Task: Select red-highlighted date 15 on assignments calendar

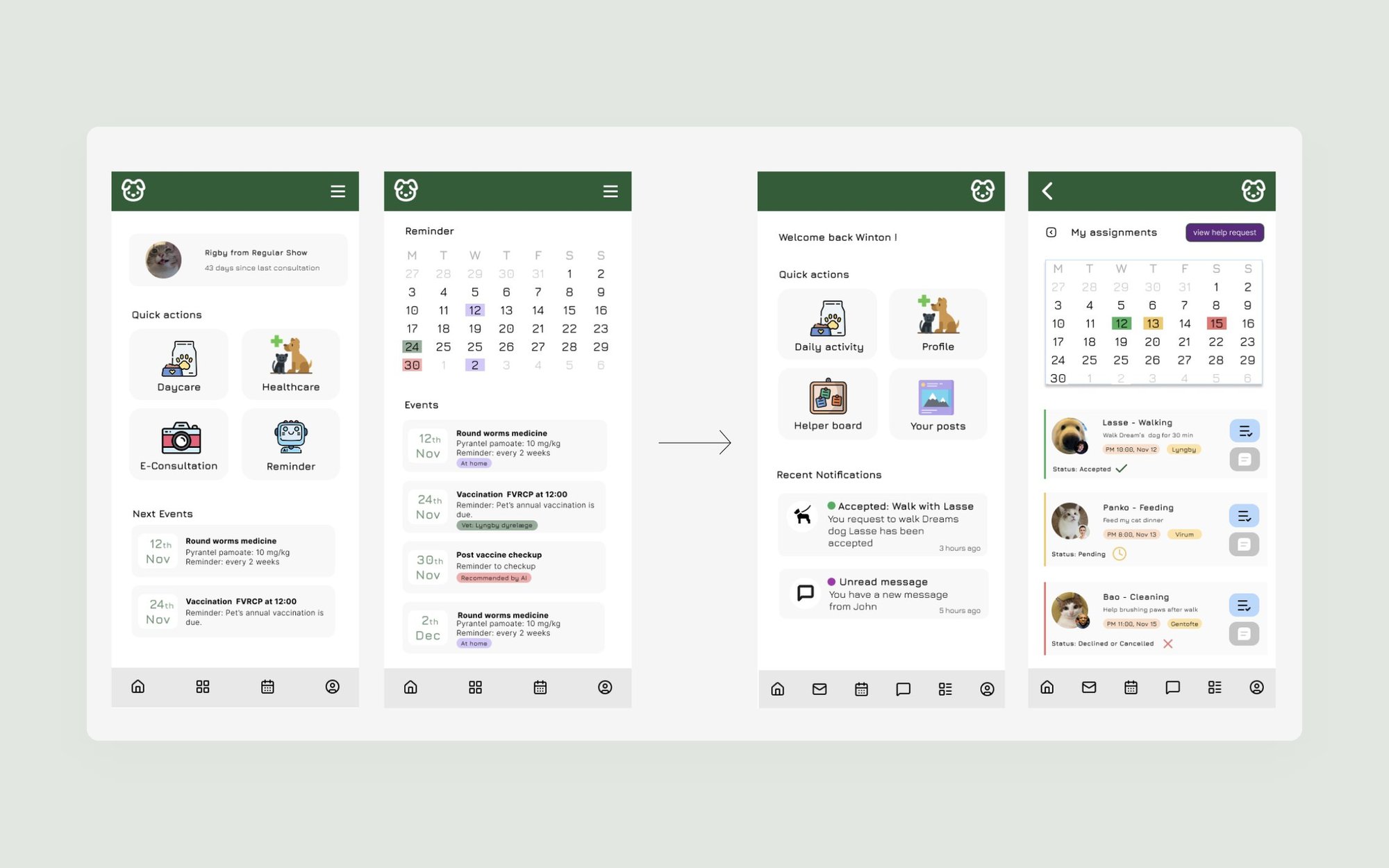Action: click(x=1216, y=324)
